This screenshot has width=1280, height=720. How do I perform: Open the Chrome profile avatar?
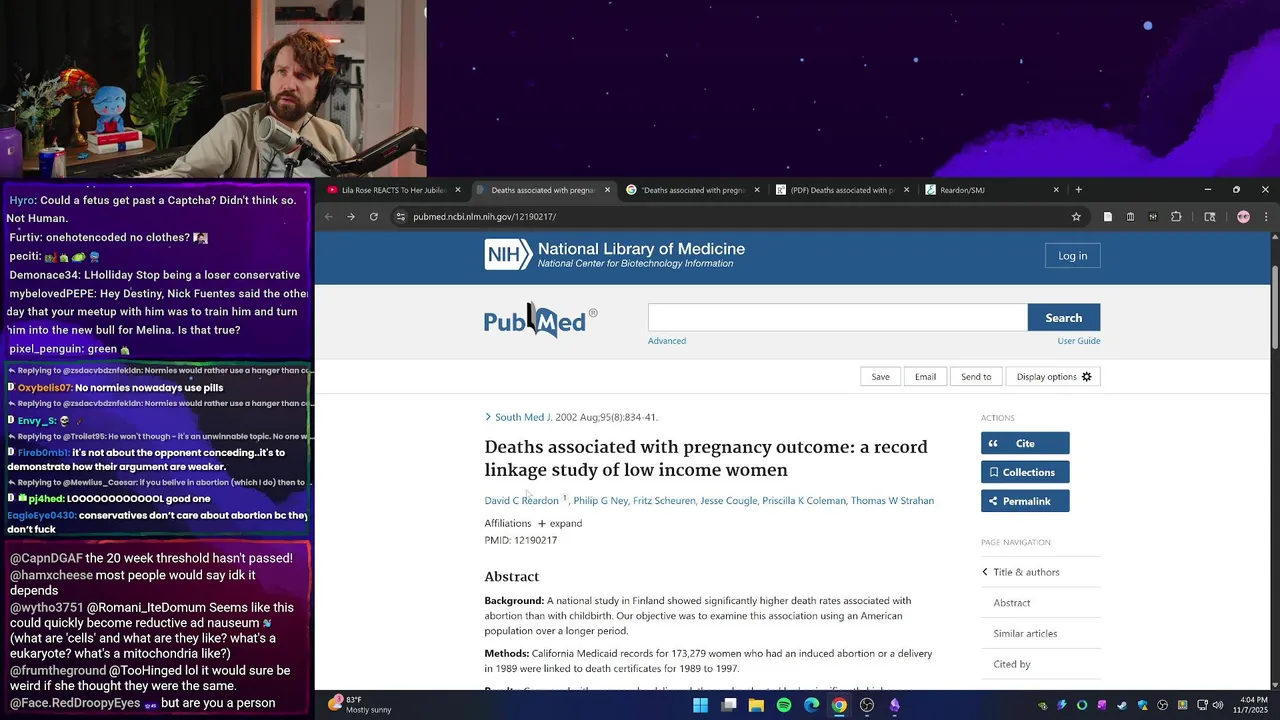[1243, 216]
